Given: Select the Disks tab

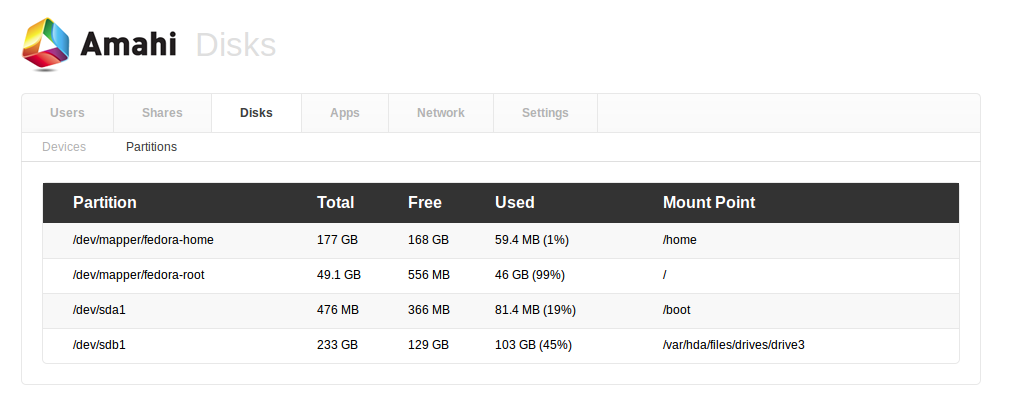Looking at the screenshot, I should click(x=256, y=113).
